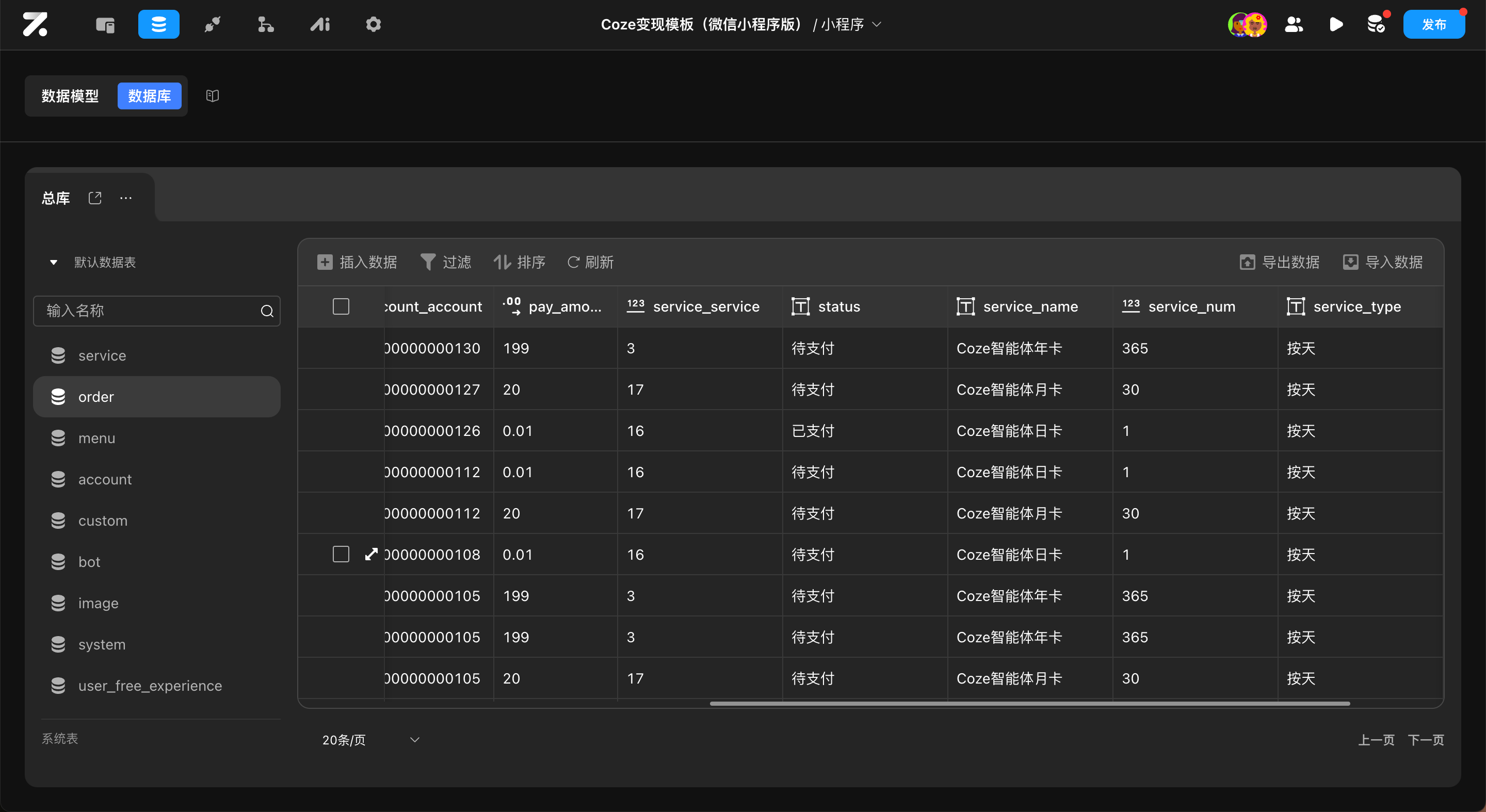The height and width of the screenshot is (812, 1486).
Task: Check the row with account ending 108
Action: (x=341, y=554)
